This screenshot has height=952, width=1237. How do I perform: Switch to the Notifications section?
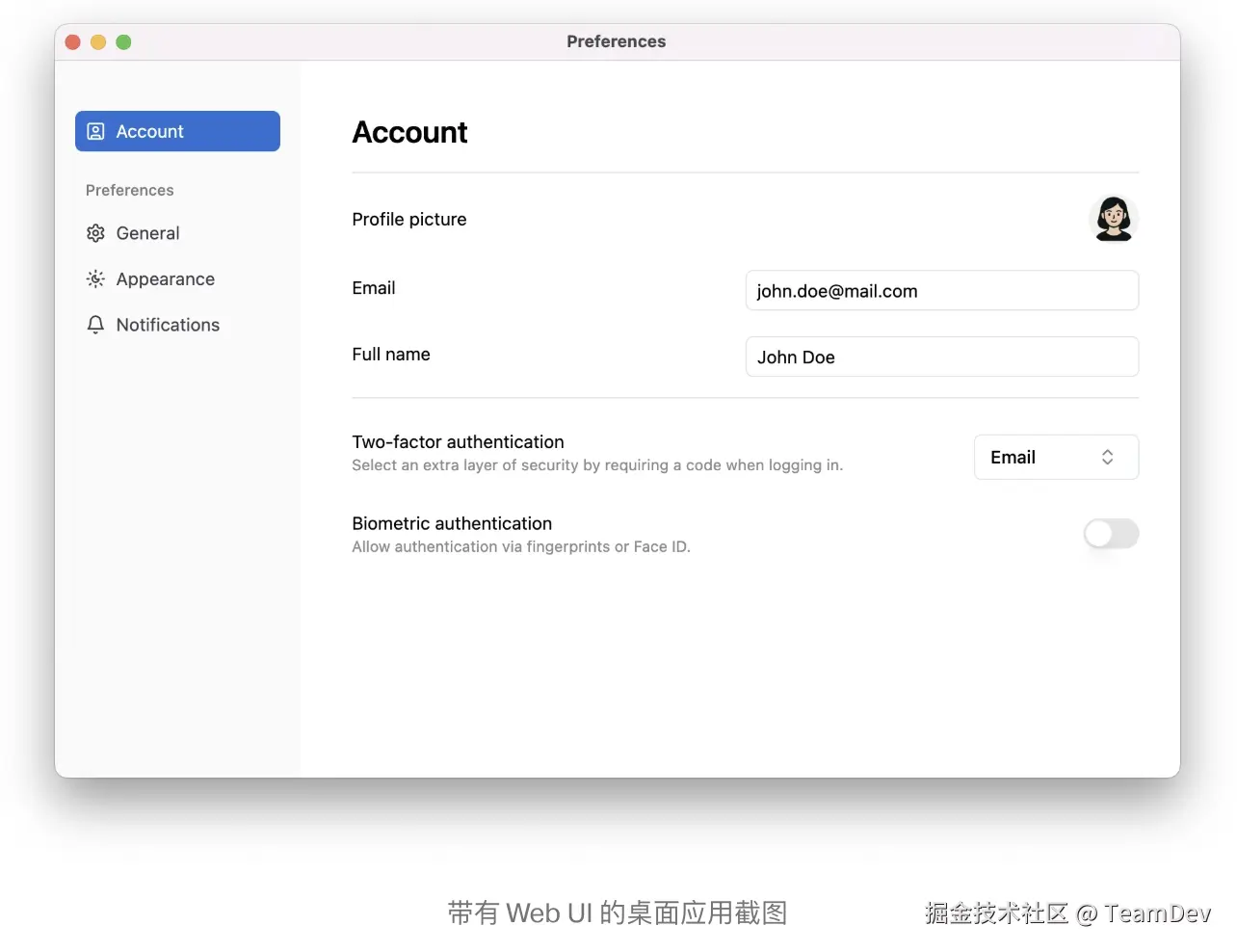[168, 325]
